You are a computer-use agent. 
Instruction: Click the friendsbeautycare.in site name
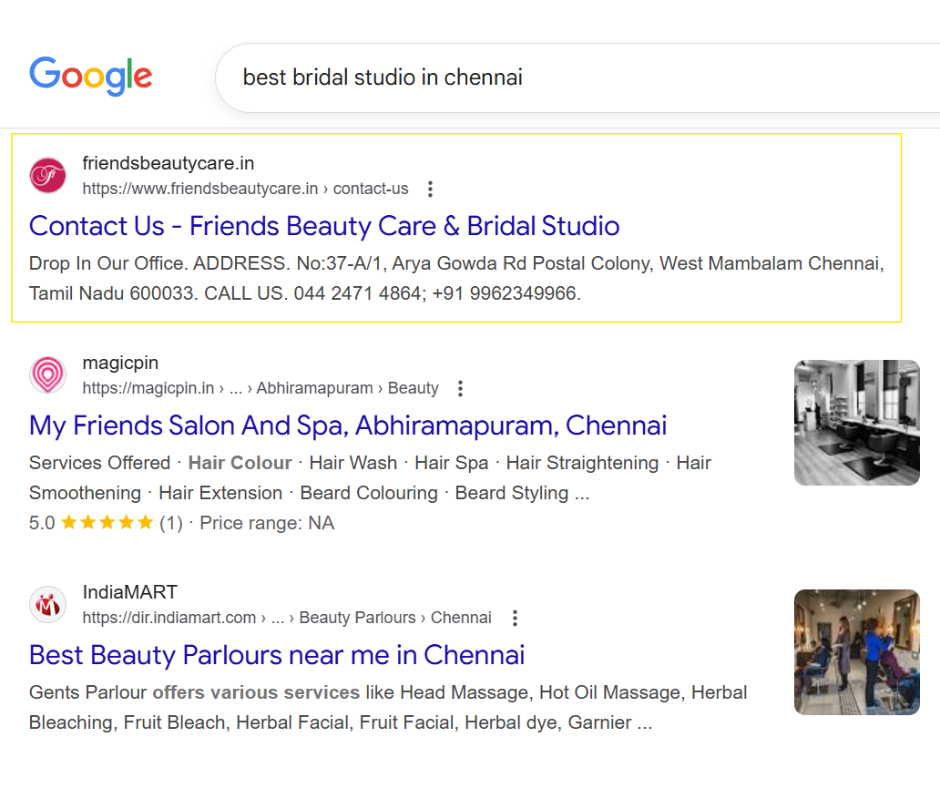(x=168, y=163)
